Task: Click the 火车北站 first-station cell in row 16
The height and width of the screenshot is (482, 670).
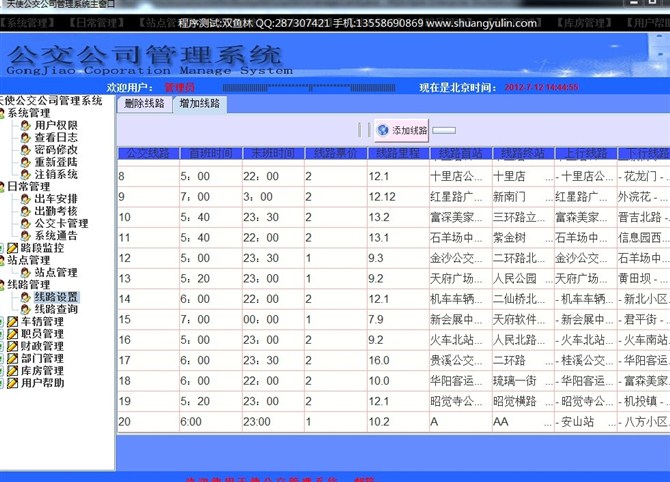Action: coord(461,340)
